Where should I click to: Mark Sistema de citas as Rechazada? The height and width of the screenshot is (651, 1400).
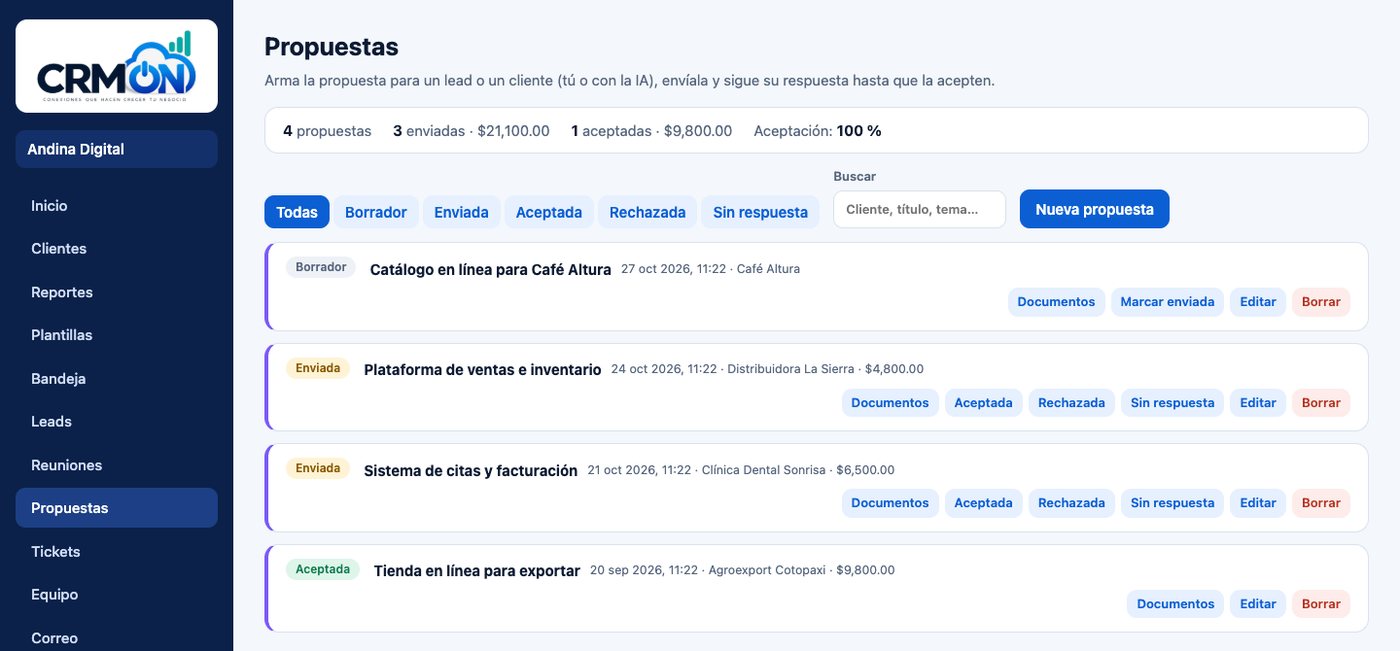1071,503
